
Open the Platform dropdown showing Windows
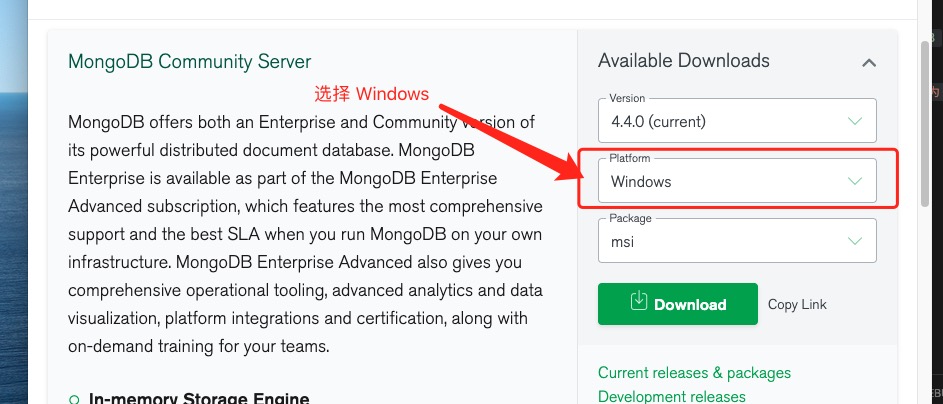(736, 181)
